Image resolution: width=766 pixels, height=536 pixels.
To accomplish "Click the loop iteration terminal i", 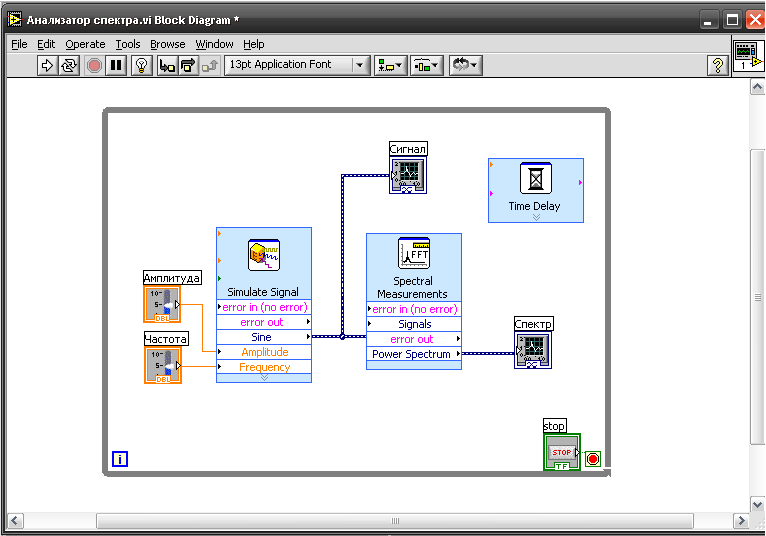I will click(x=120, y=459).
